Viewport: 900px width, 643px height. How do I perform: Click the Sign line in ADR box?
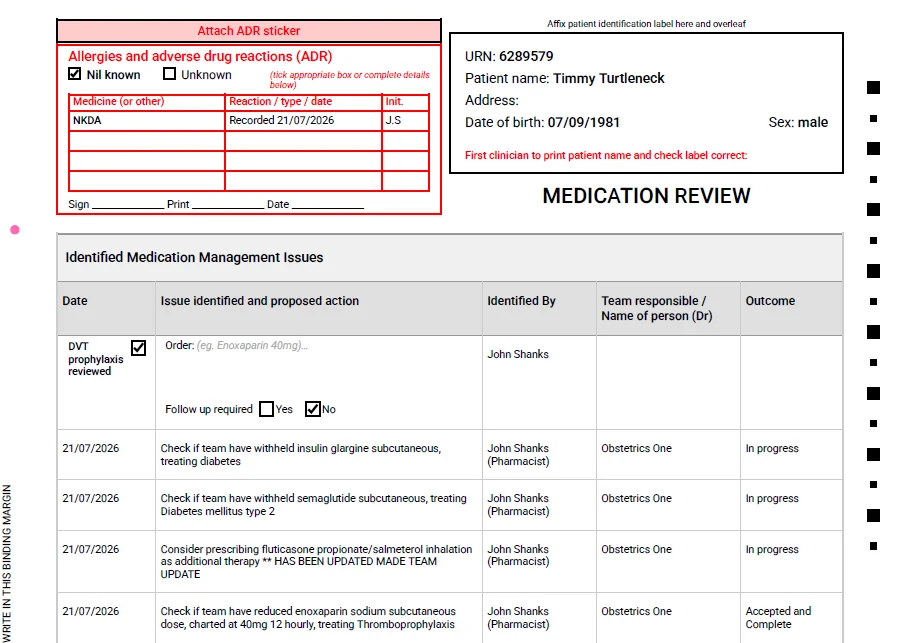click(x=127, y=204)
